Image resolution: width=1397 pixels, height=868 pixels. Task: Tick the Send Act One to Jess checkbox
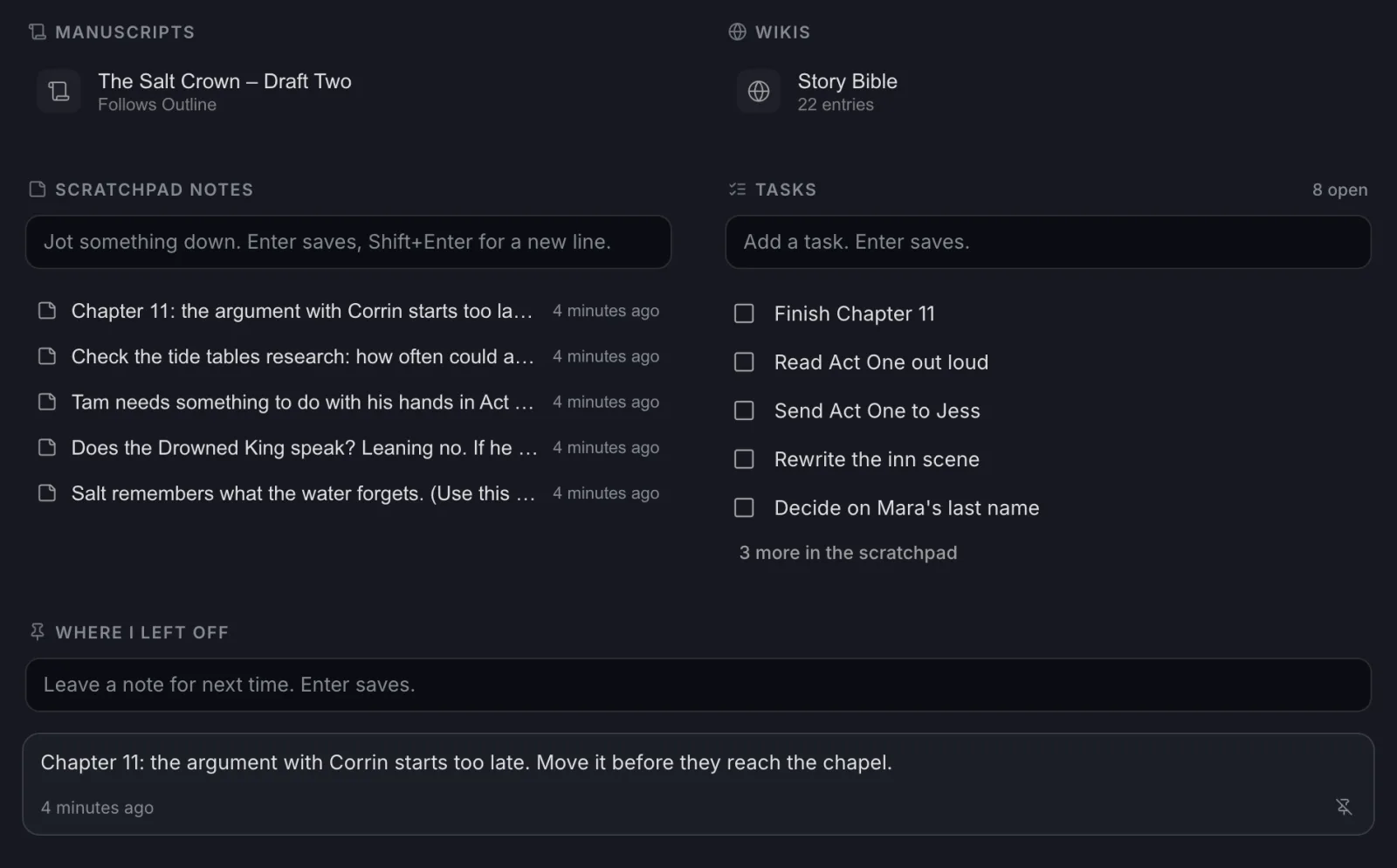[x=744, y=410]
